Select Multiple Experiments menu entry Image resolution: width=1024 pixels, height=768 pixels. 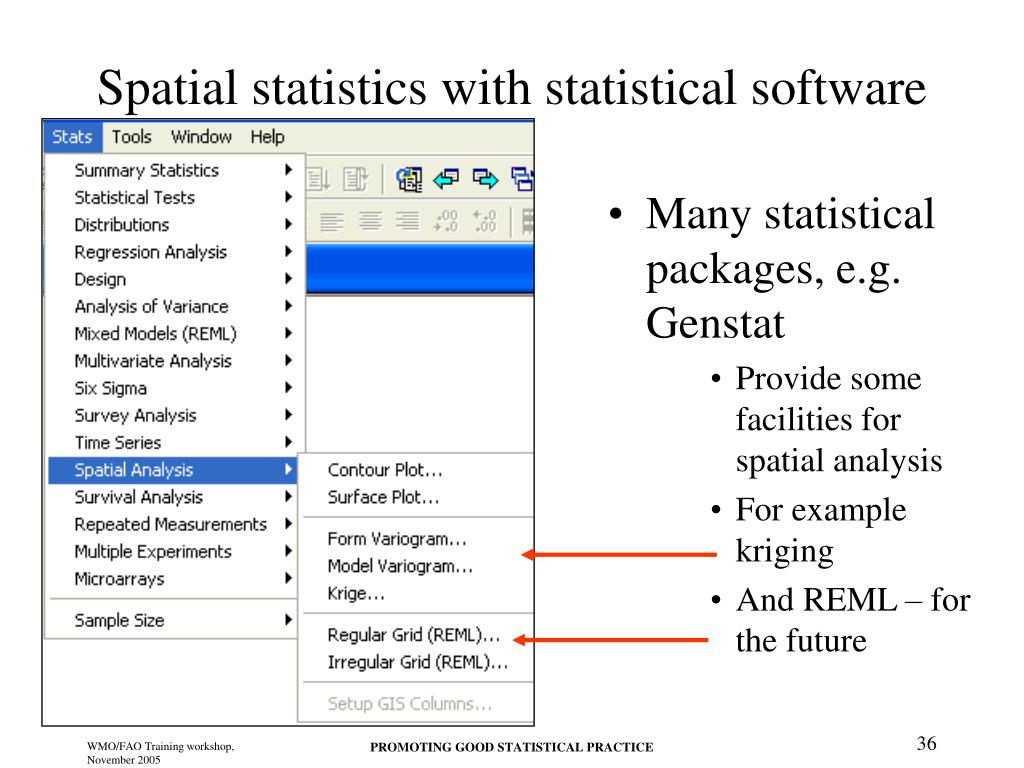[x=173, y=552]
